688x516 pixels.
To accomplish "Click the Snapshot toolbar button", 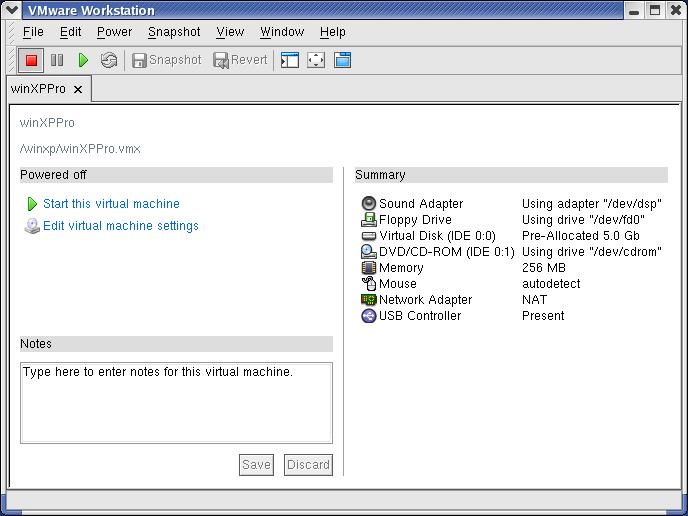I will coord(167,60).
